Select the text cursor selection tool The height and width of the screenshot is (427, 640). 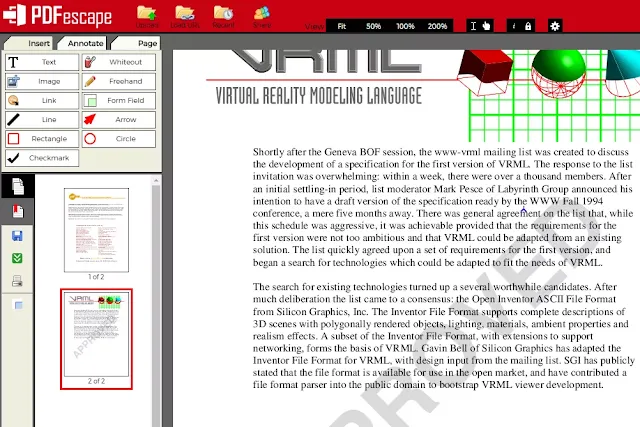point(473,26)
